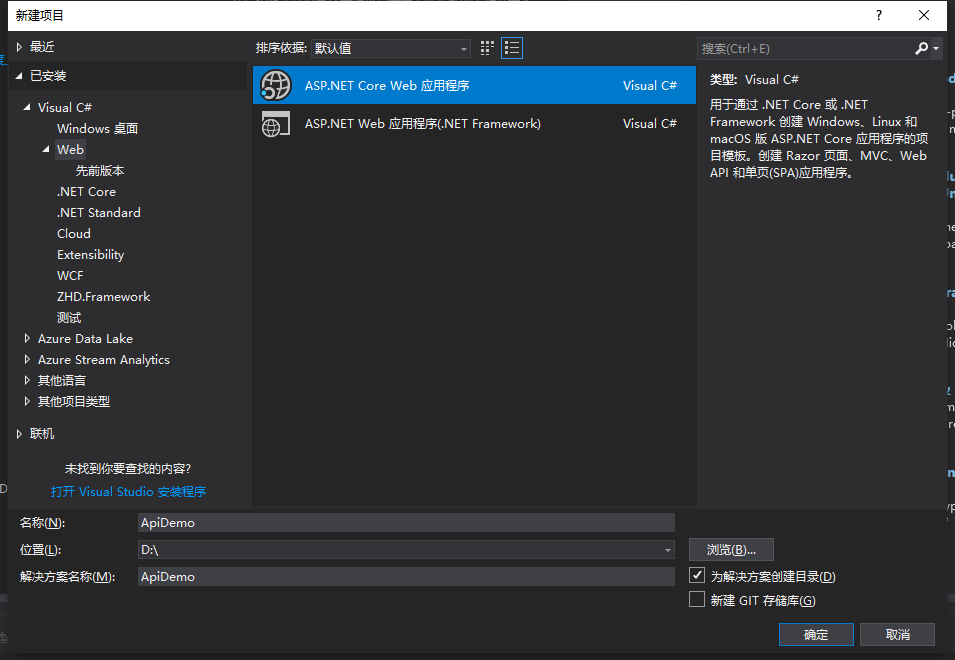Expand the Azure Data Lake node

27,338
